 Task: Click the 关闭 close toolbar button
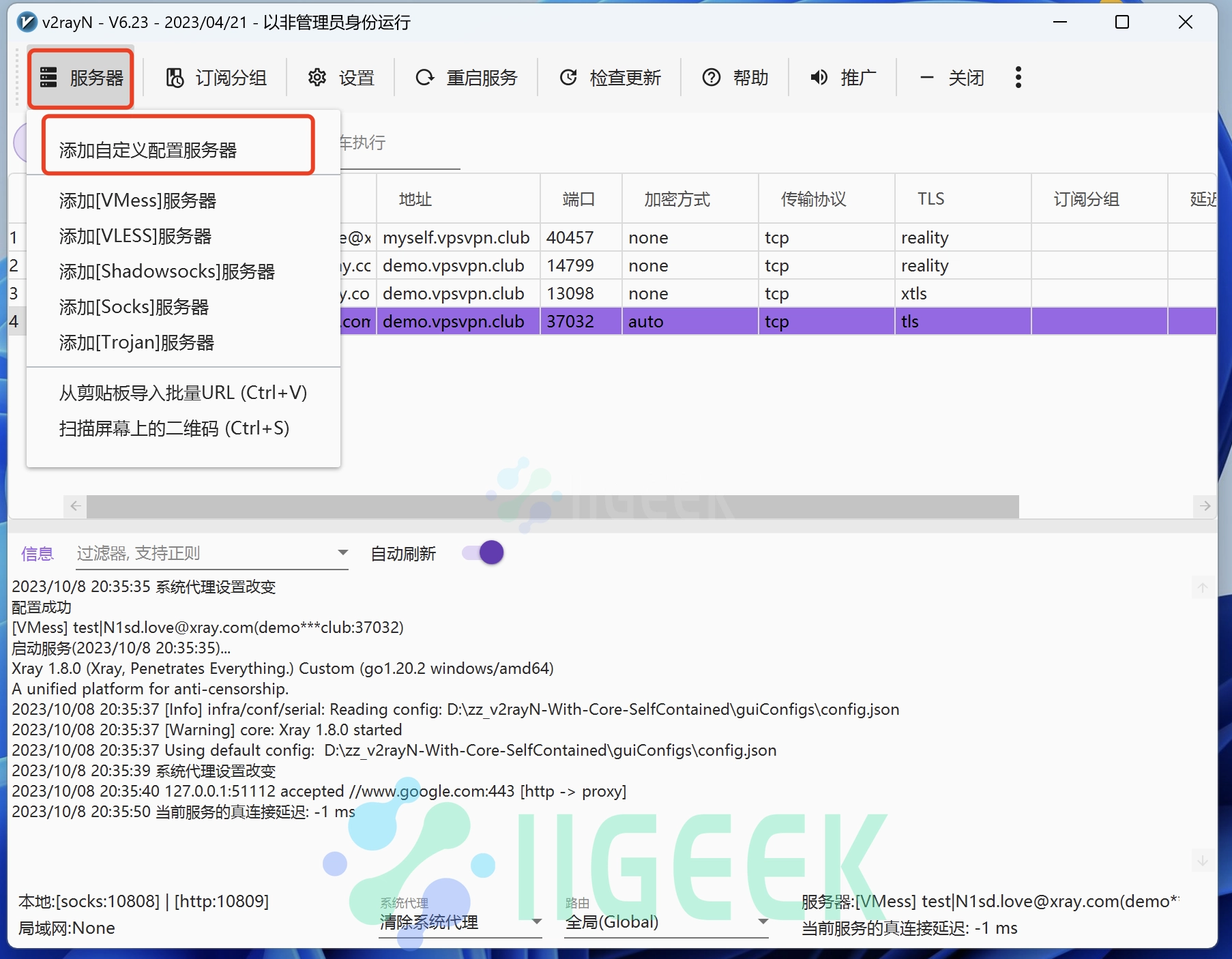[x=951, y=78]
